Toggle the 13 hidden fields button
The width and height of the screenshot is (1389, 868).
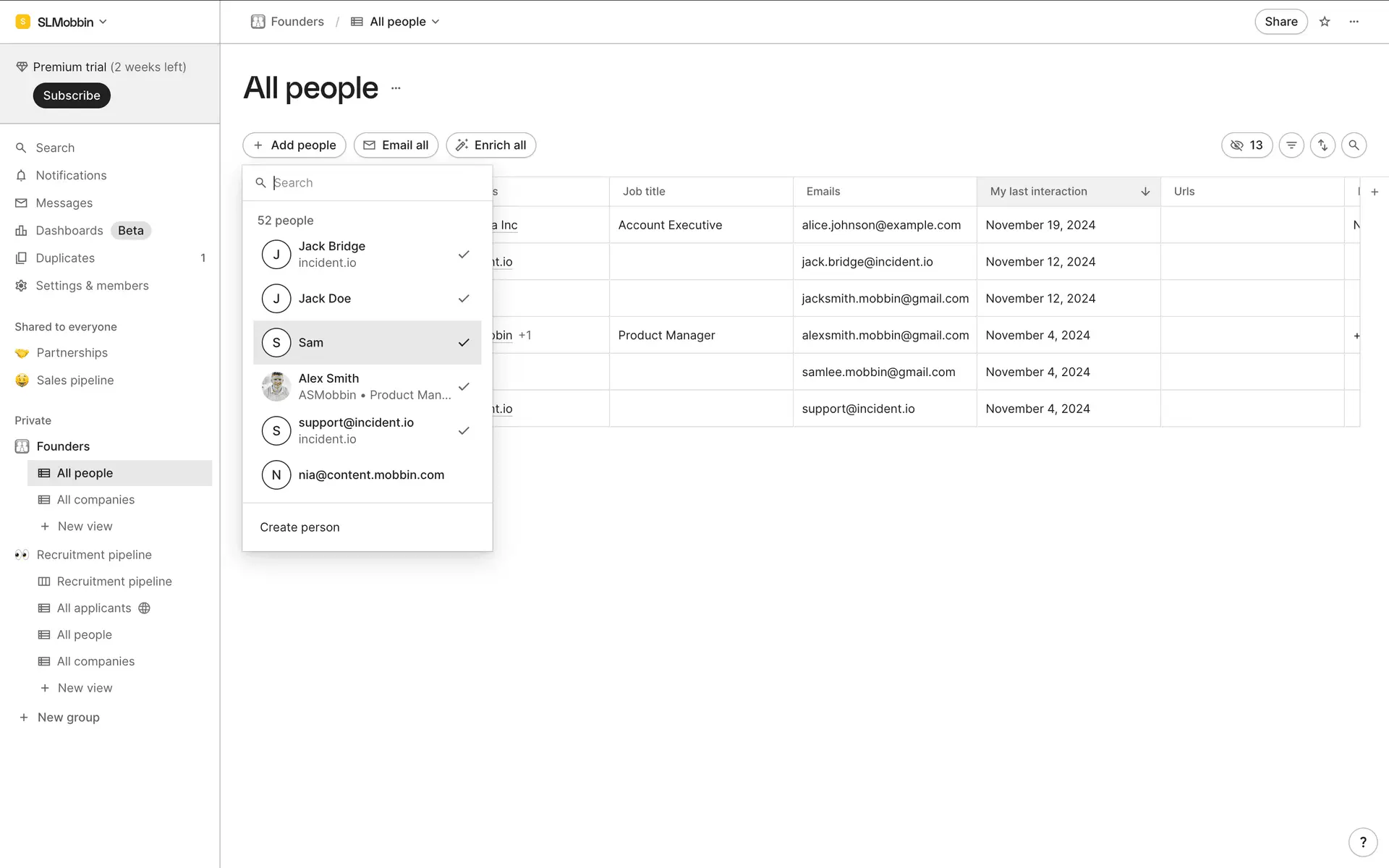(x=1246, y=145)
